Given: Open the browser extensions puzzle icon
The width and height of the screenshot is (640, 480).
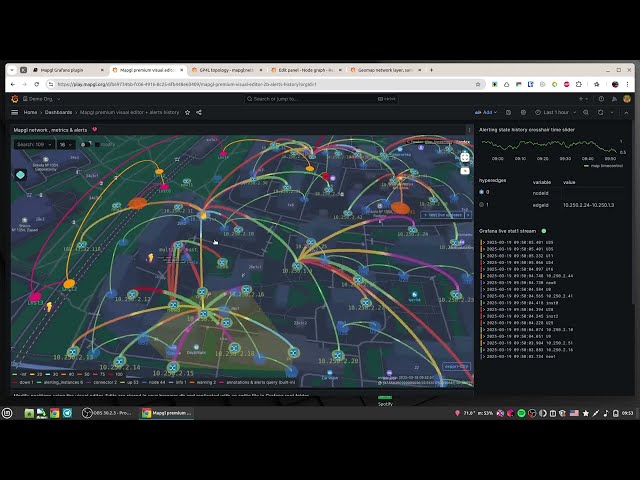Looking at the screenshot, I should coord(579,84).
